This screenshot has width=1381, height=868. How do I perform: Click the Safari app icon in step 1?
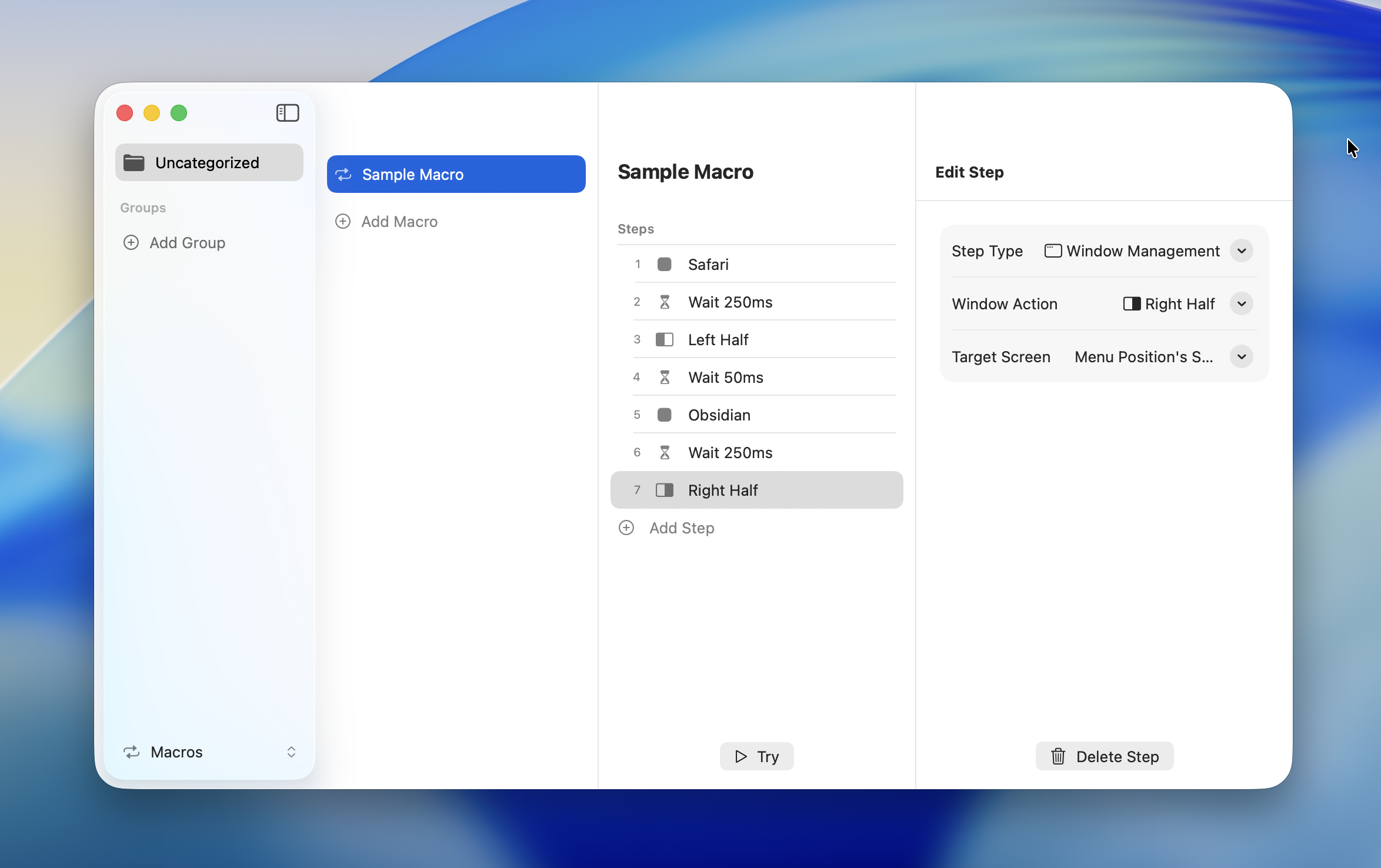(665, 264)
